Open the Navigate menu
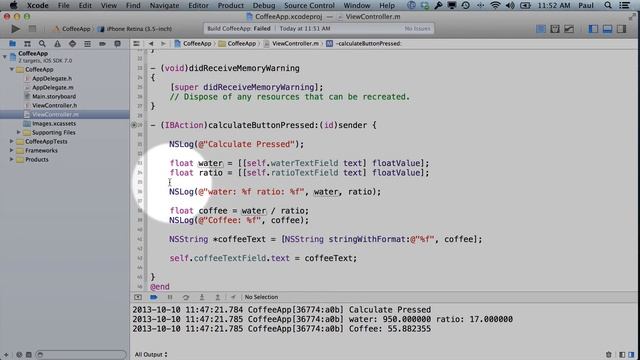Image resolution: width=640 pixels, height=360 pixels. (x=164, y=5)
